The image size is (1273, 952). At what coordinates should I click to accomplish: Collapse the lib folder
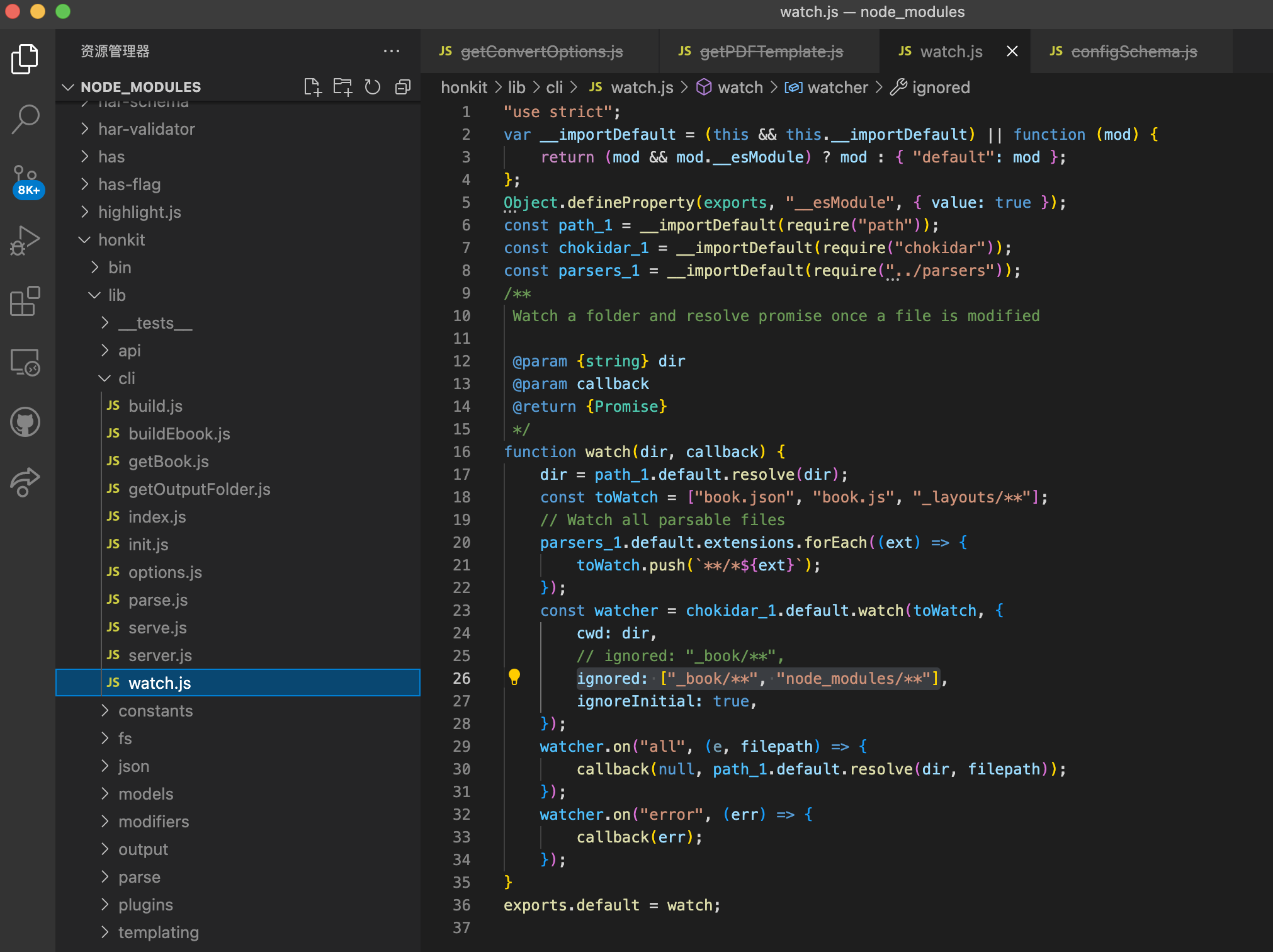pyautogui.click(x=238, y=295)
